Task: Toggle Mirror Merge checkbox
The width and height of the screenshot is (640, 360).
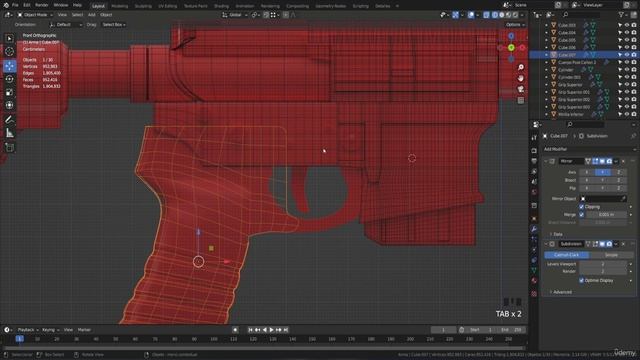Action: 582,214
